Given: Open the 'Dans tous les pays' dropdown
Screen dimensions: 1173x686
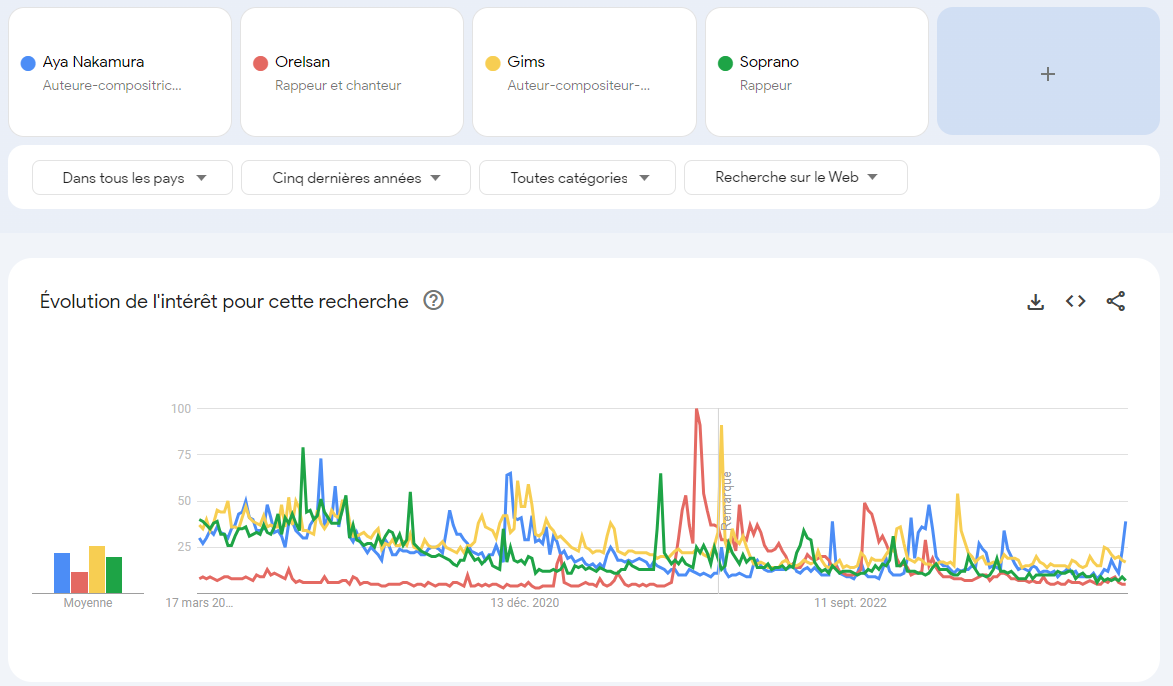Looking at the screenshot, I should click(x=132, y=178).
